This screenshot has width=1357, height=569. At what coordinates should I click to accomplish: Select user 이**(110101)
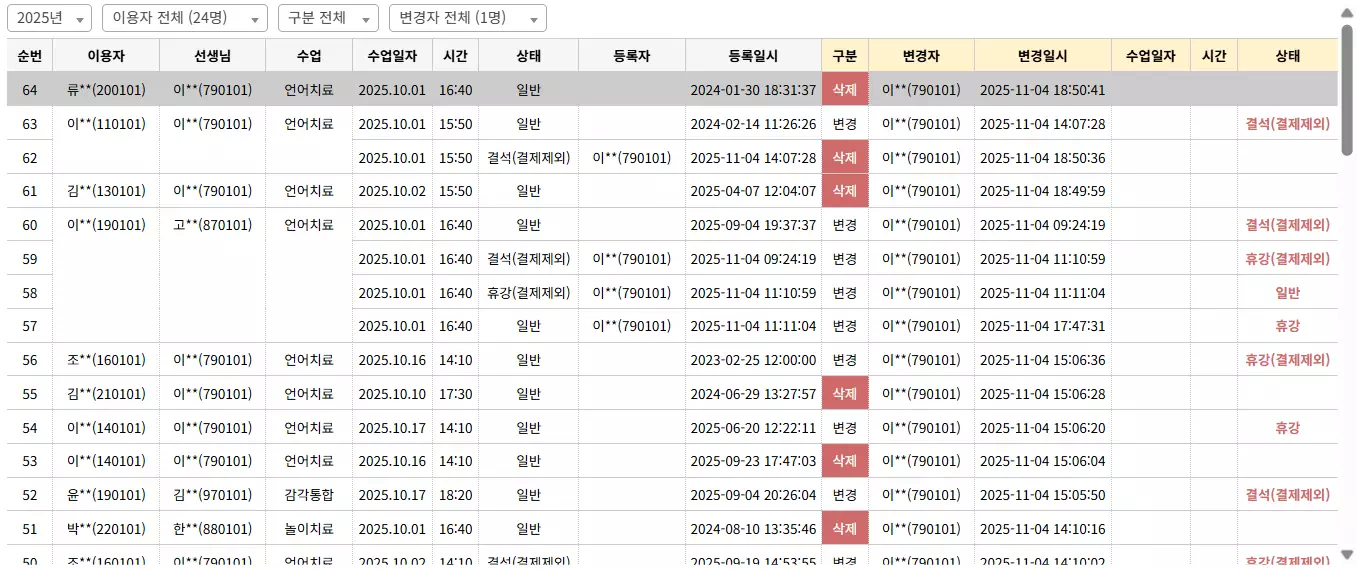tap(106, 124)
